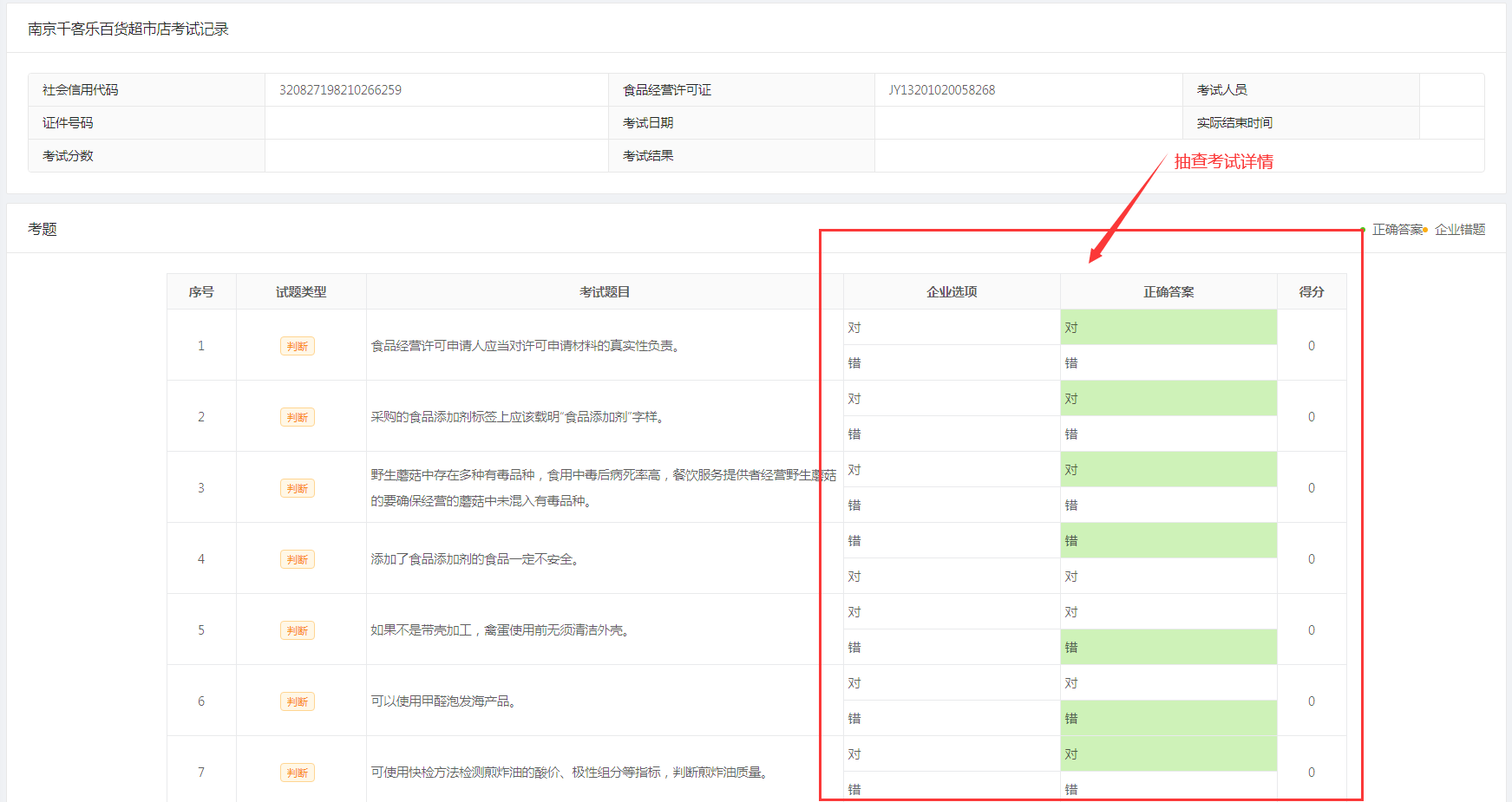Click the 判断 tag for question 7

click(x=297, y=773)
